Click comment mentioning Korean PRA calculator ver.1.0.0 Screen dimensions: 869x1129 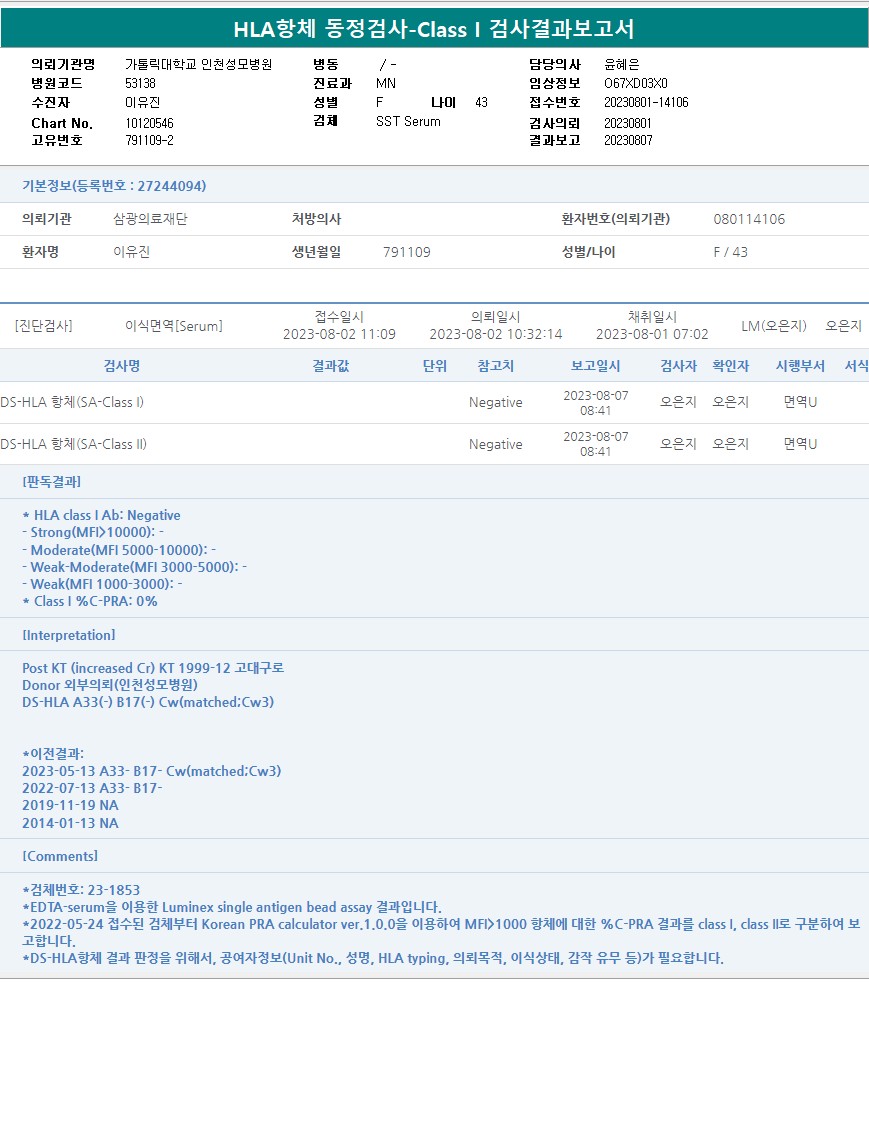click(x=441, y=932)
